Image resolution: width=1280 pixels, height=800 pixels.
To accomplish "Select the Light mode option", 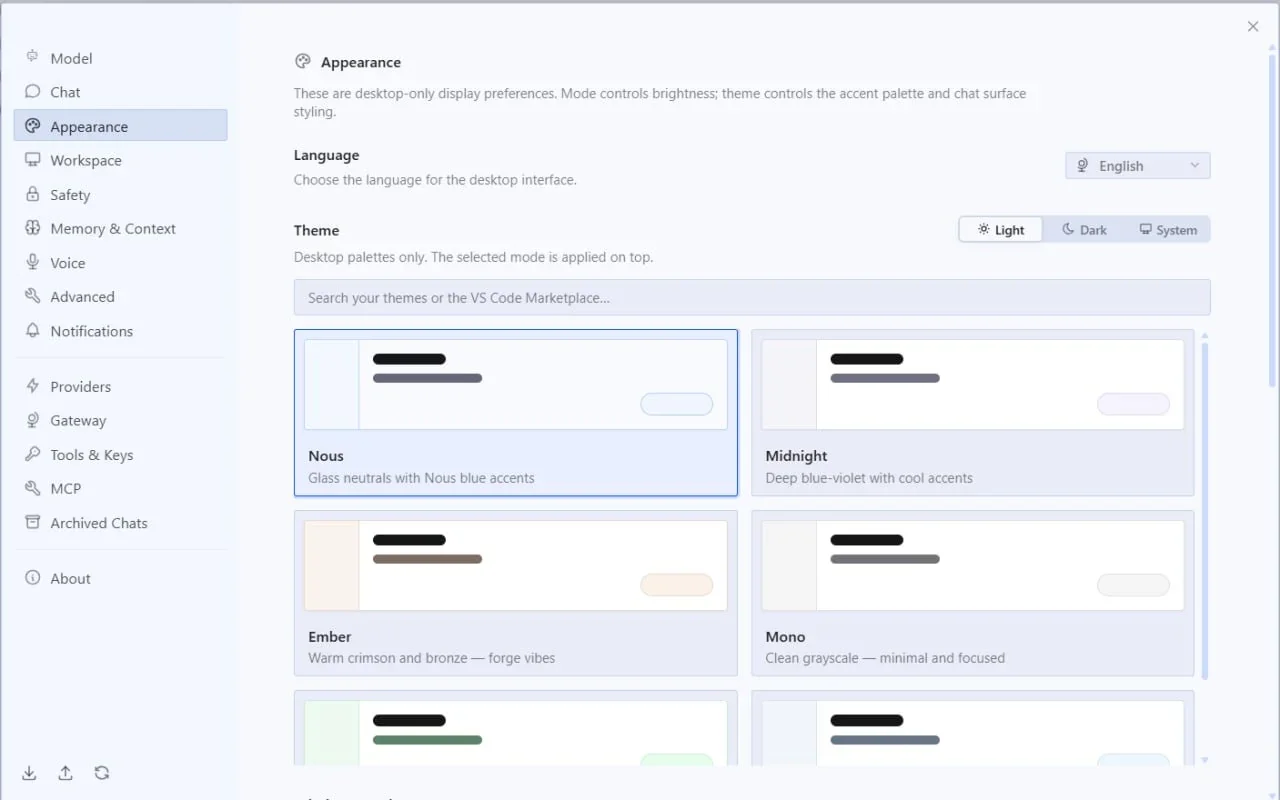I will [1001, 230].
